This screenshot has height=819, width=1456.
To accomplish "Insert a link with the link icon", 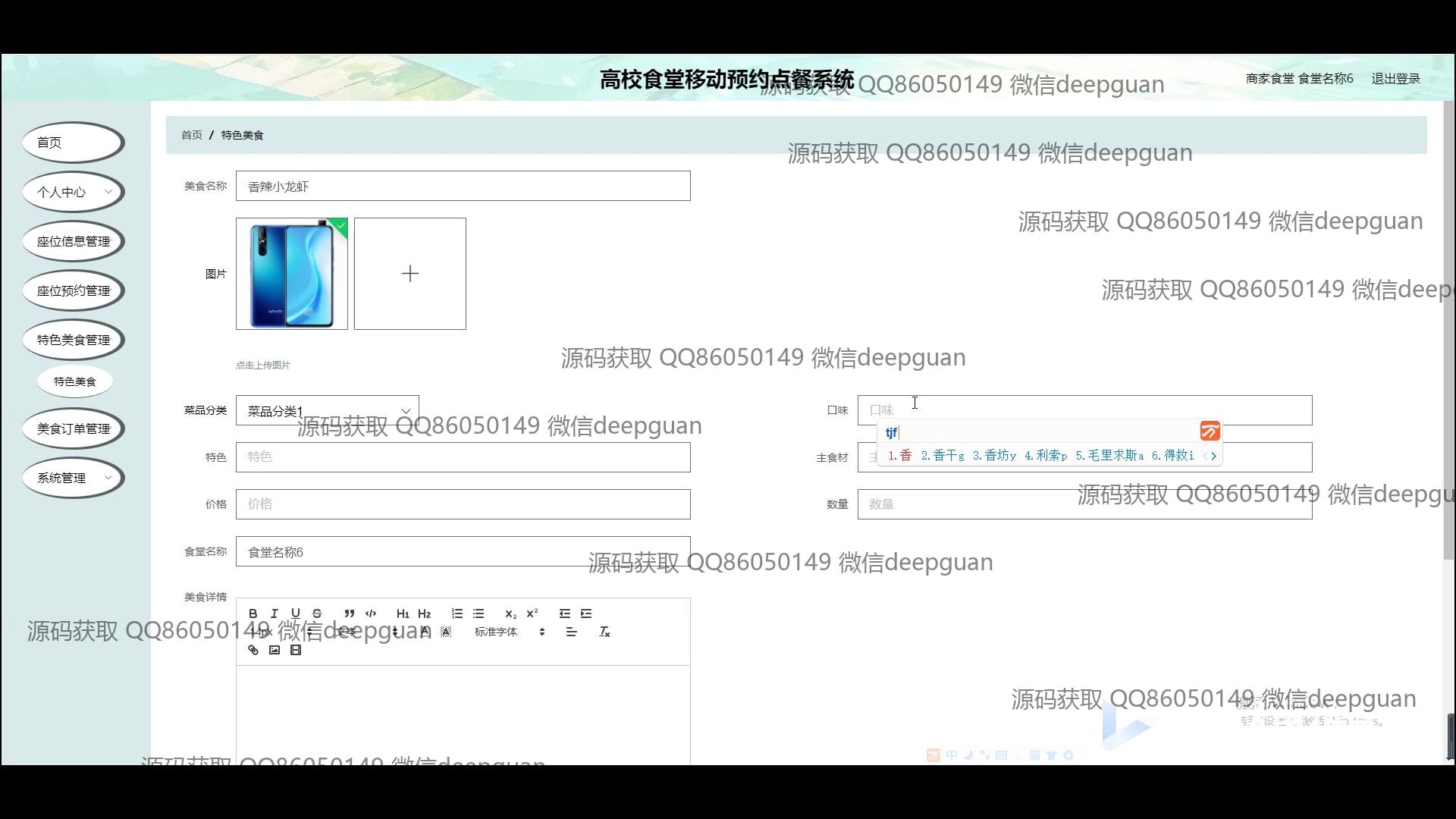I will click(x=253, y=650).
